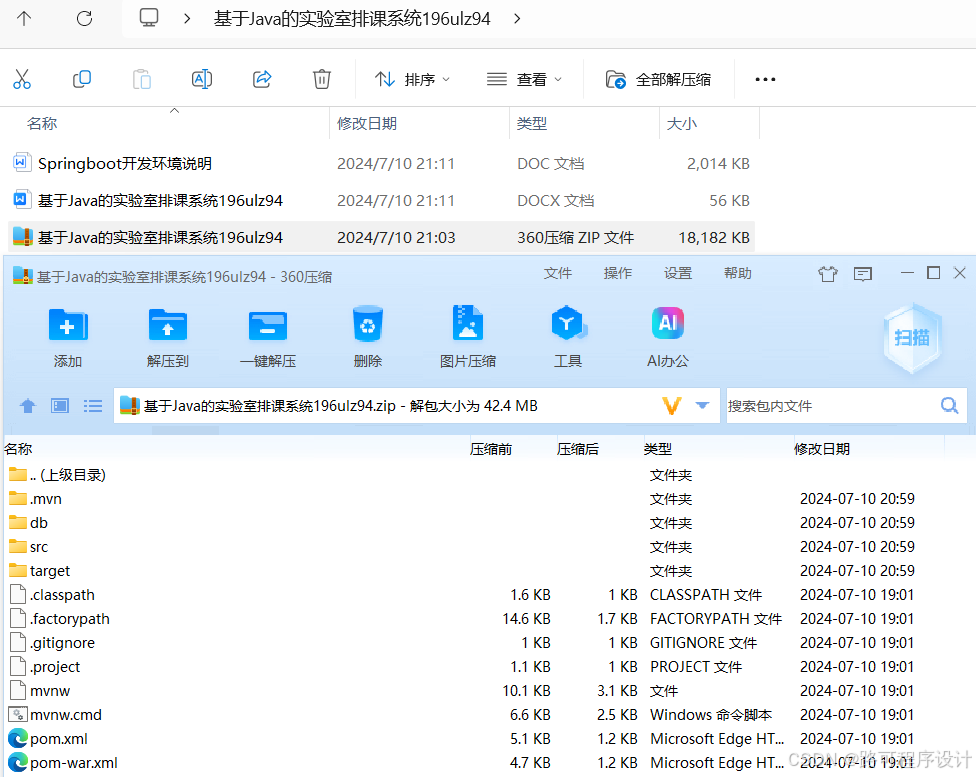Open the 查看 view dropdown
The width and height of the screenshot is (976, 777).
[524, 80]
